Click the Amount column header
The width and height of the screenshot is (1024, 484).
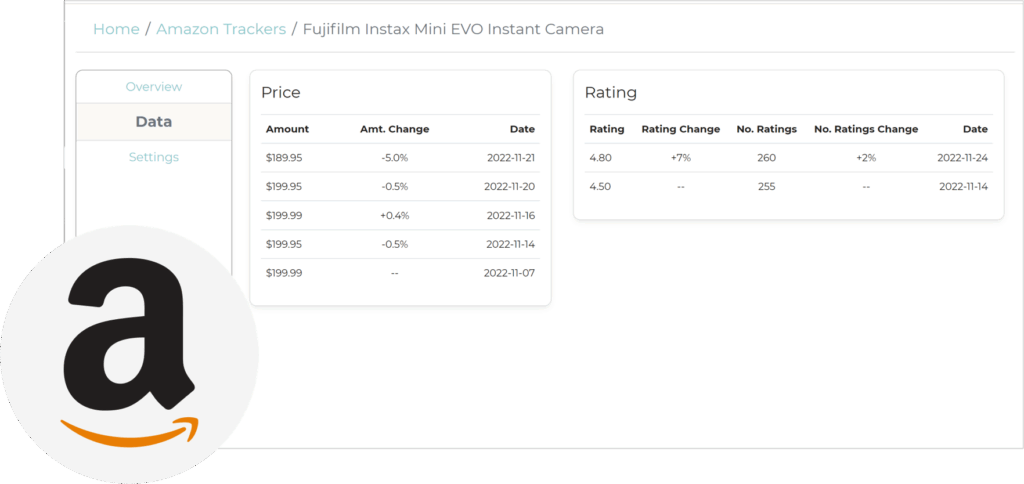[x=287, y=129]
